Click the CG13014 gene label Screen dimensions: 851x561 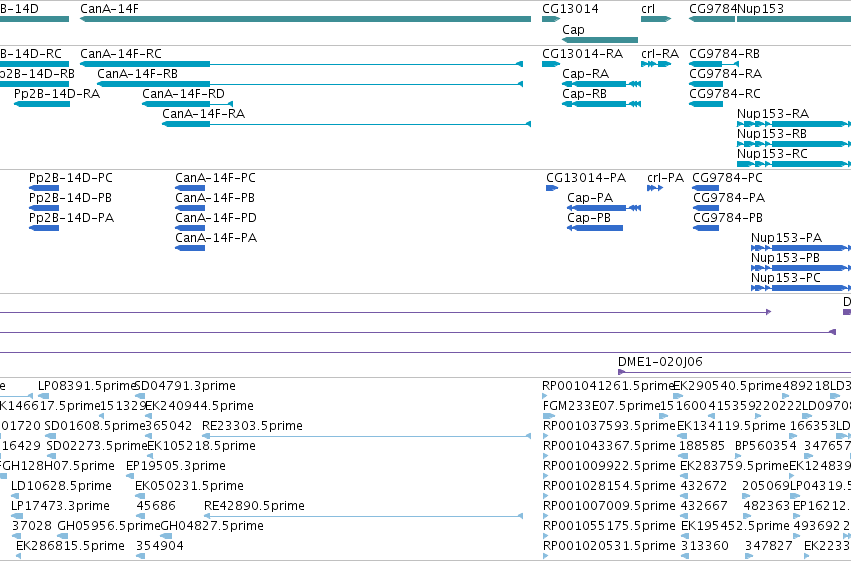[570, 9]
